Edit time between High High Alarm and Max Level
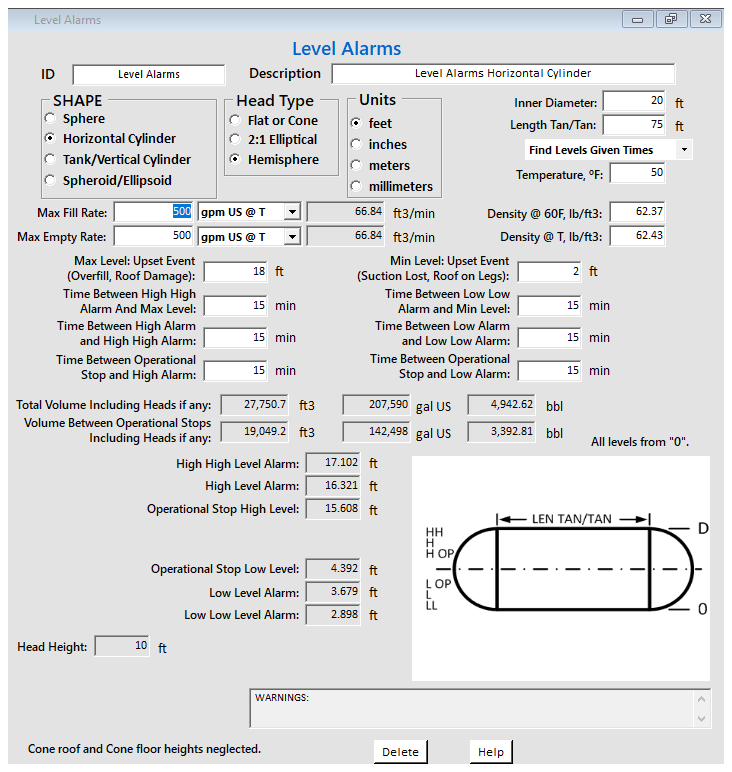 [236, 306]
